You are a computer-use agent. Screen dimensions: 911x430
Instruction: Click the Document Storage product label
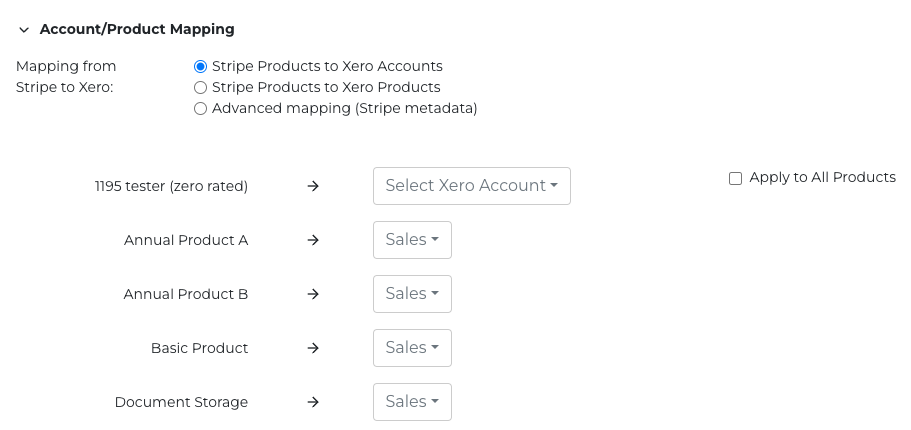coord(181,402)
